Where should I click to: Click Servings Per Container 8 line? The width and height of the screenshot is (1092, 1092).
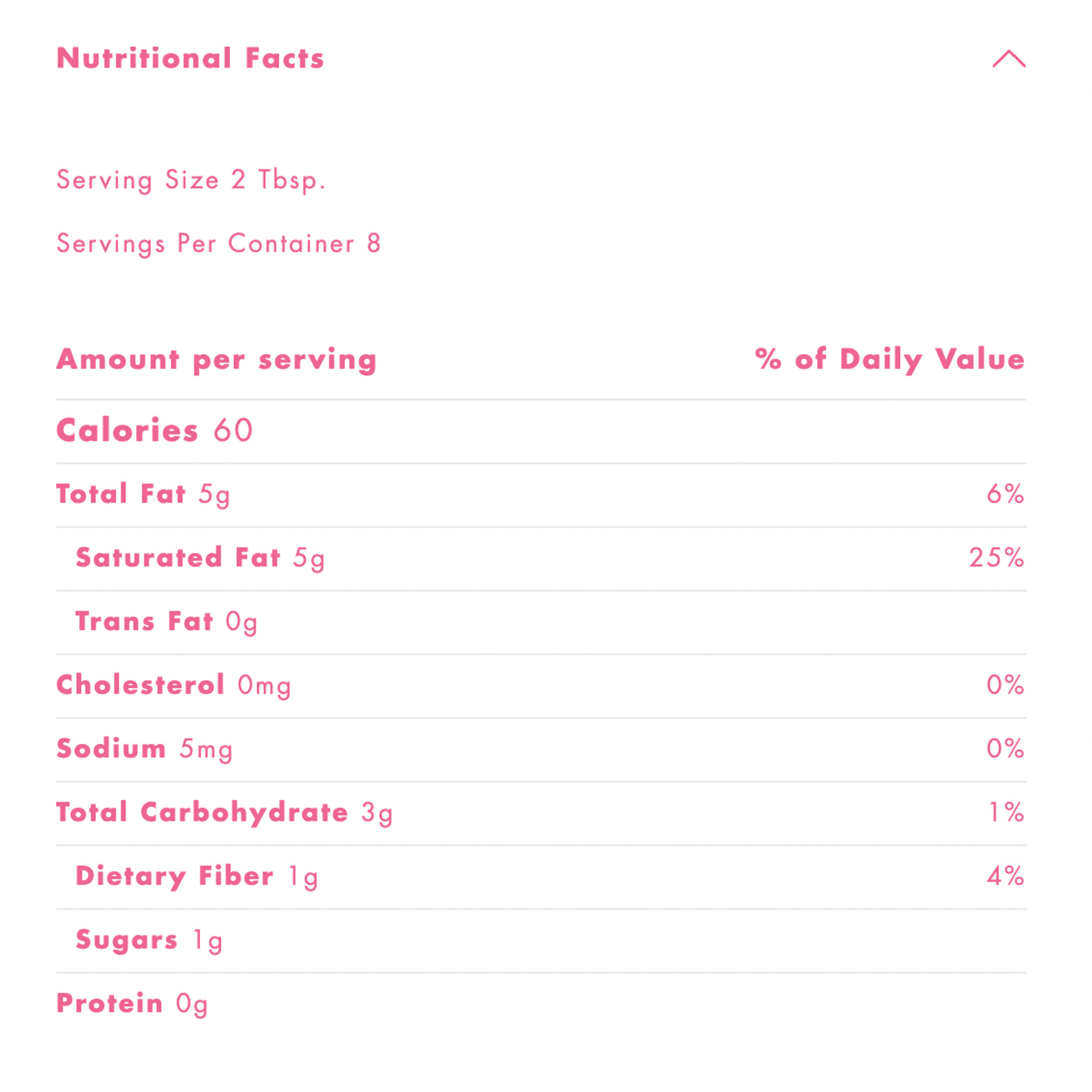tap(219, 244)
